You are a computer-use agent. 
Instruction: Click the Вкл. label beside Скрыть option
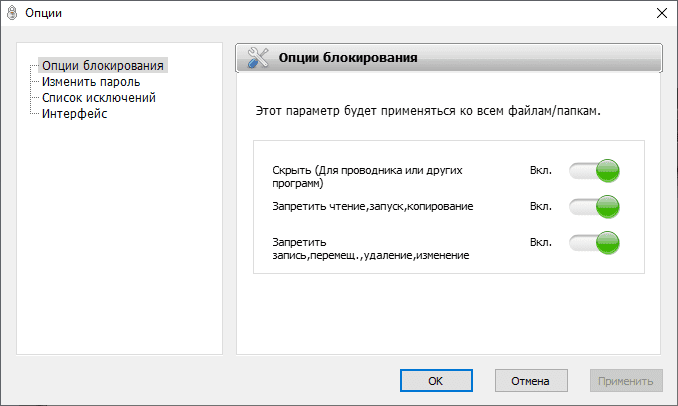(x=541, y=171)
